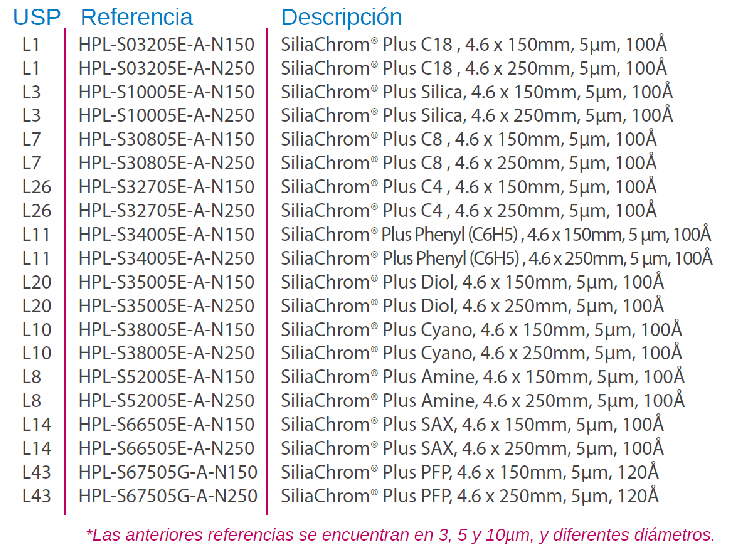744x547 pixels.
Task: Click reference HPL-S10005E-A-N150
Action: pos(167,92)
